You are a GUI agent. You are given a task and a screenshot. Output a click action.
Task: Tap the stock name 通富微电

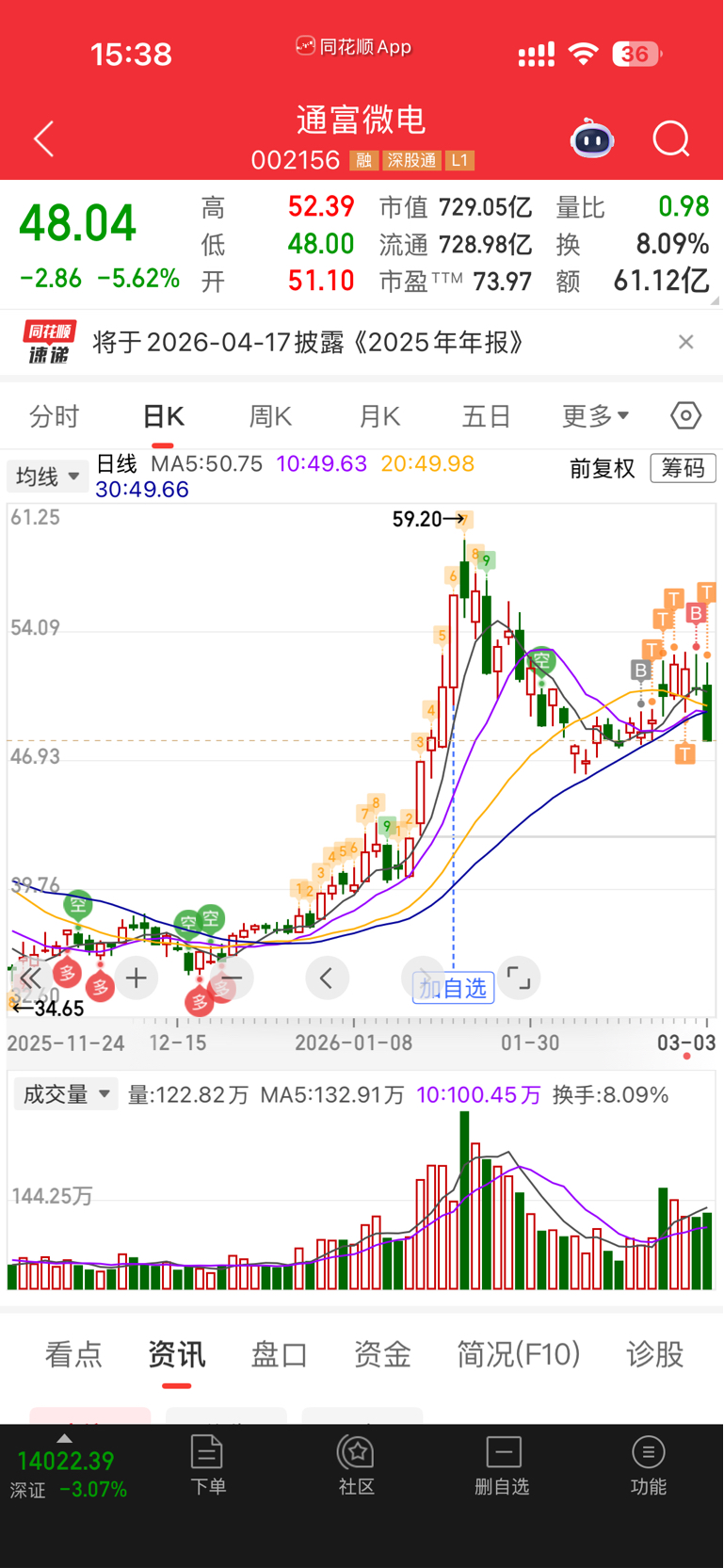(362, 121)
